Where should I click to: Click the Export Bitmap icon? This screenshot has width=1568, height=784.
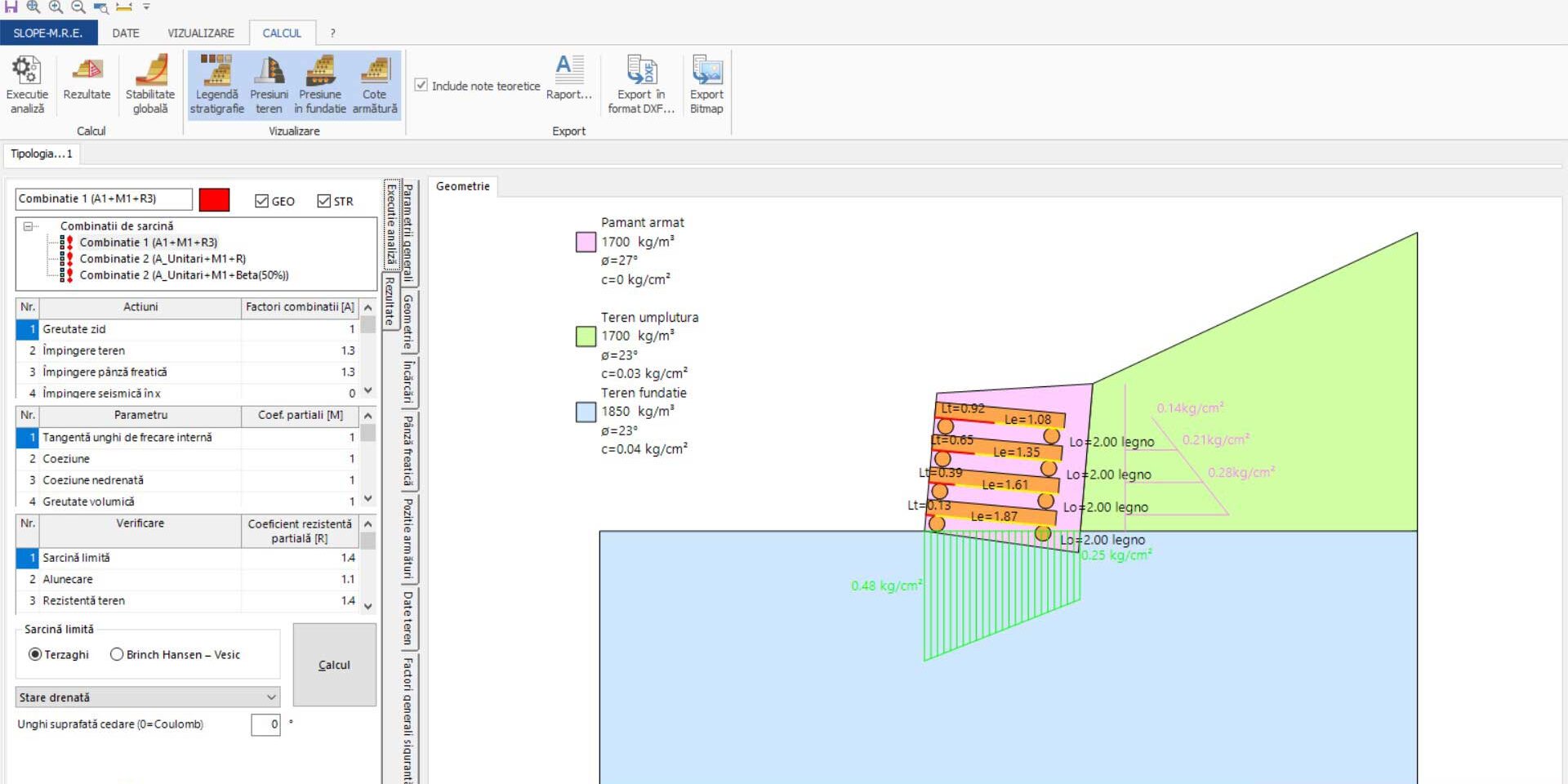click(x=706, y=71)
